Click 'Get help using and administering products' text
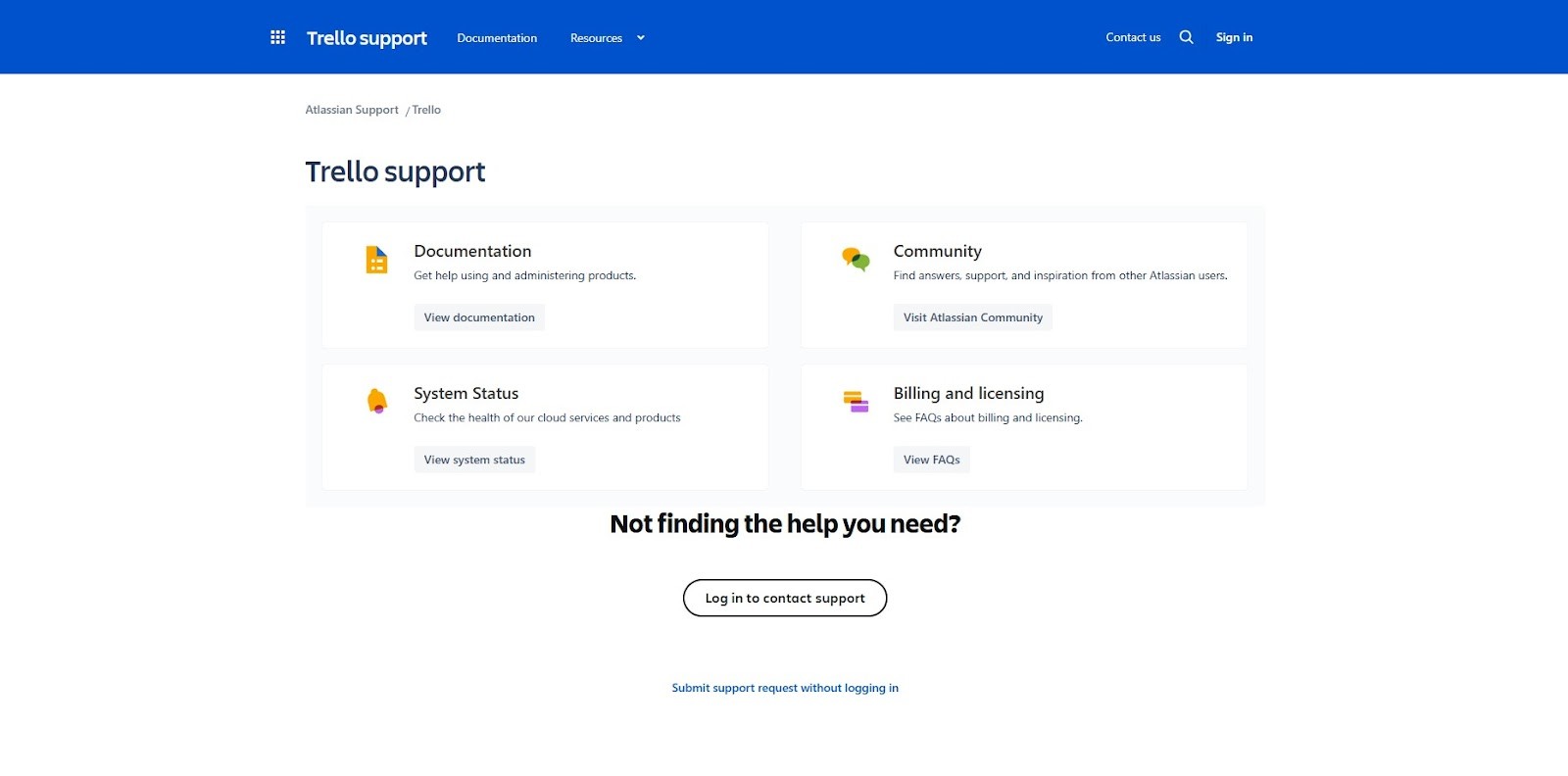 525,275
